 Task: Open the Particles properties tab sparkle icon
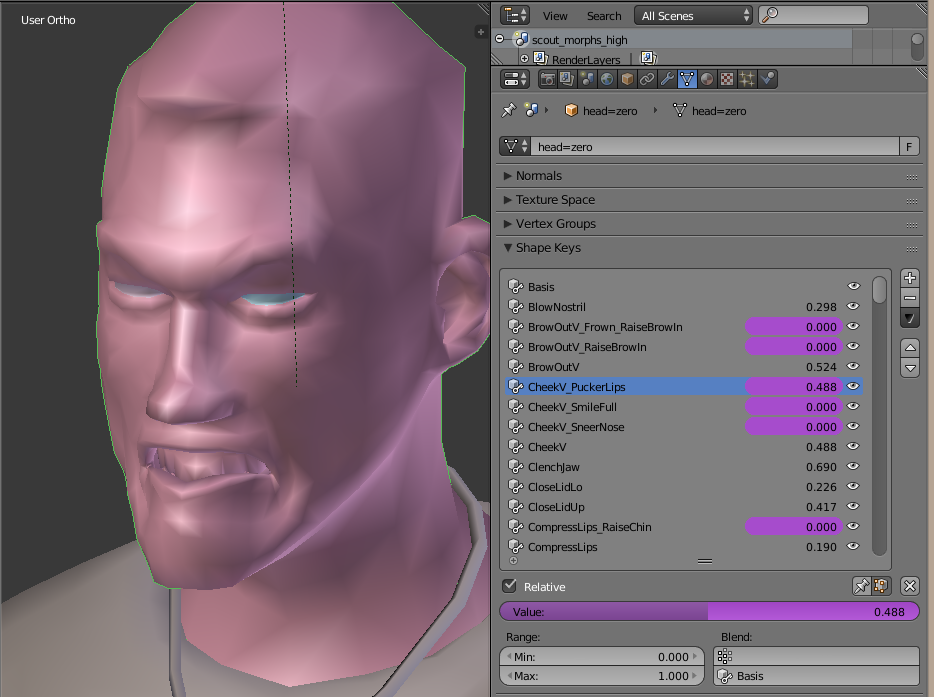pos(747,79)
